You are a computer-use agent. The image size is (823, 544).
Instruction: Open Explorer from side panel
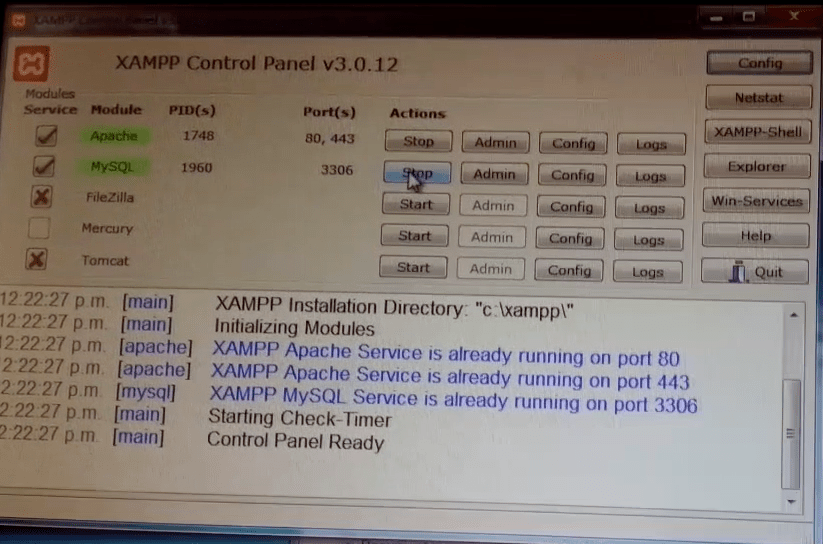pyautogui.click(x=757, y=166)
